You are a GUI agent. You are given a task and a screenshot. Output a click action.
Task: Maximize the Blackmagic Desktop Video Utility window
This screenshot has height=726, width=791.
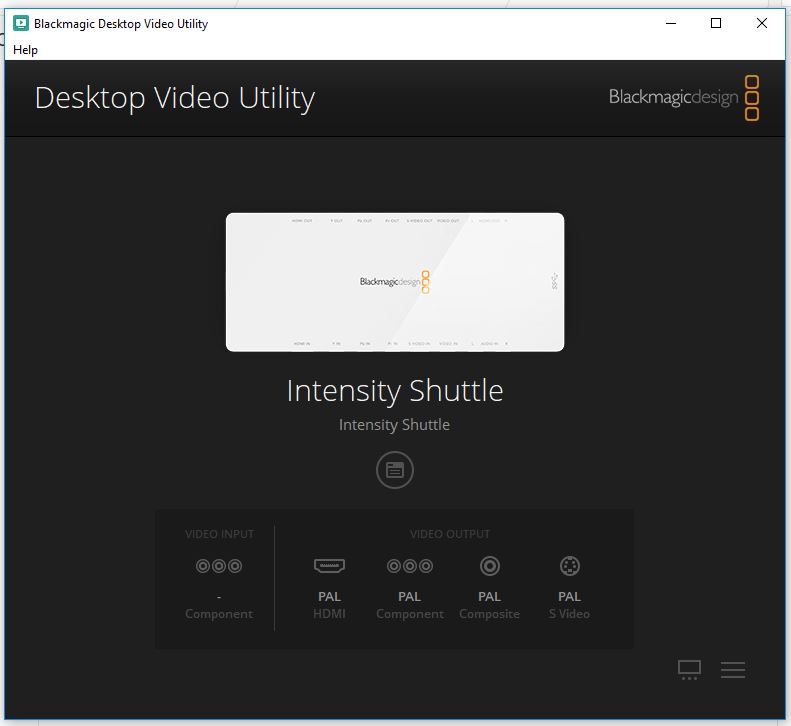pos(716,23)
